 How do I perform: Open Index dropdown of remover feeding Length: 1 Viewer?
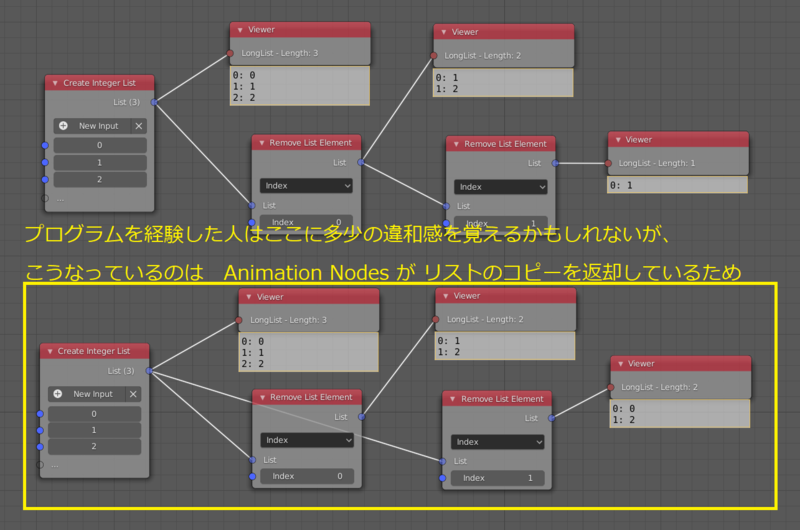501,187
